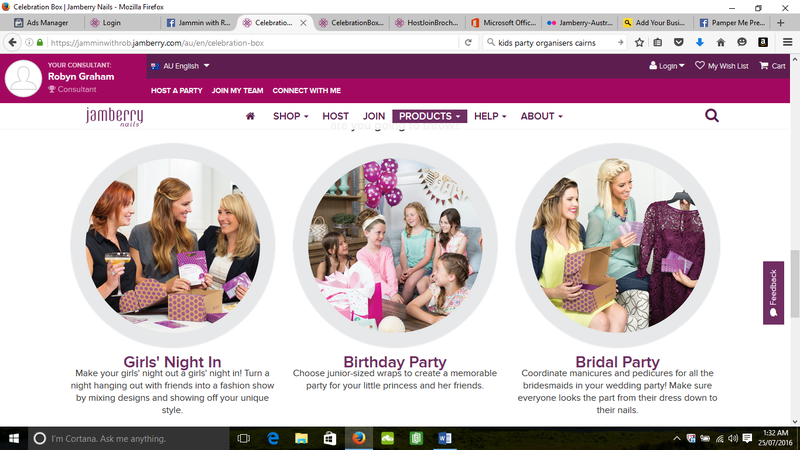Screen dimensions: 800x450
Task: Click the URL address bar
Action: coord(253,42)
